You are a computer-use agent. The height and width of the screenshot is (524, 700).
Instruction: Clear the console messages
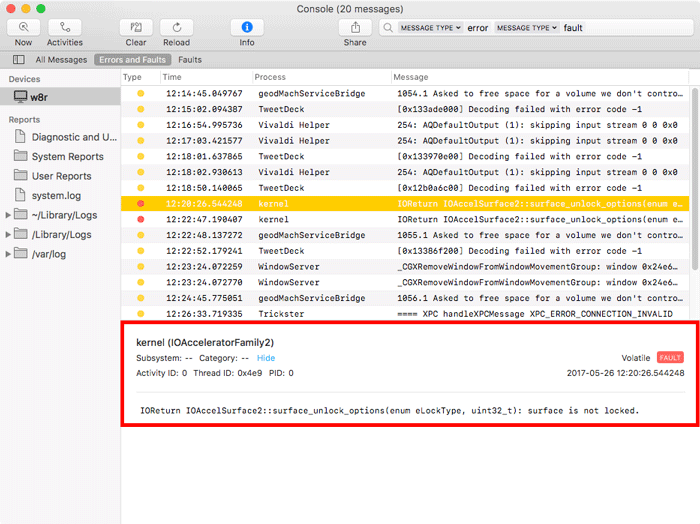tap(136, 28)
